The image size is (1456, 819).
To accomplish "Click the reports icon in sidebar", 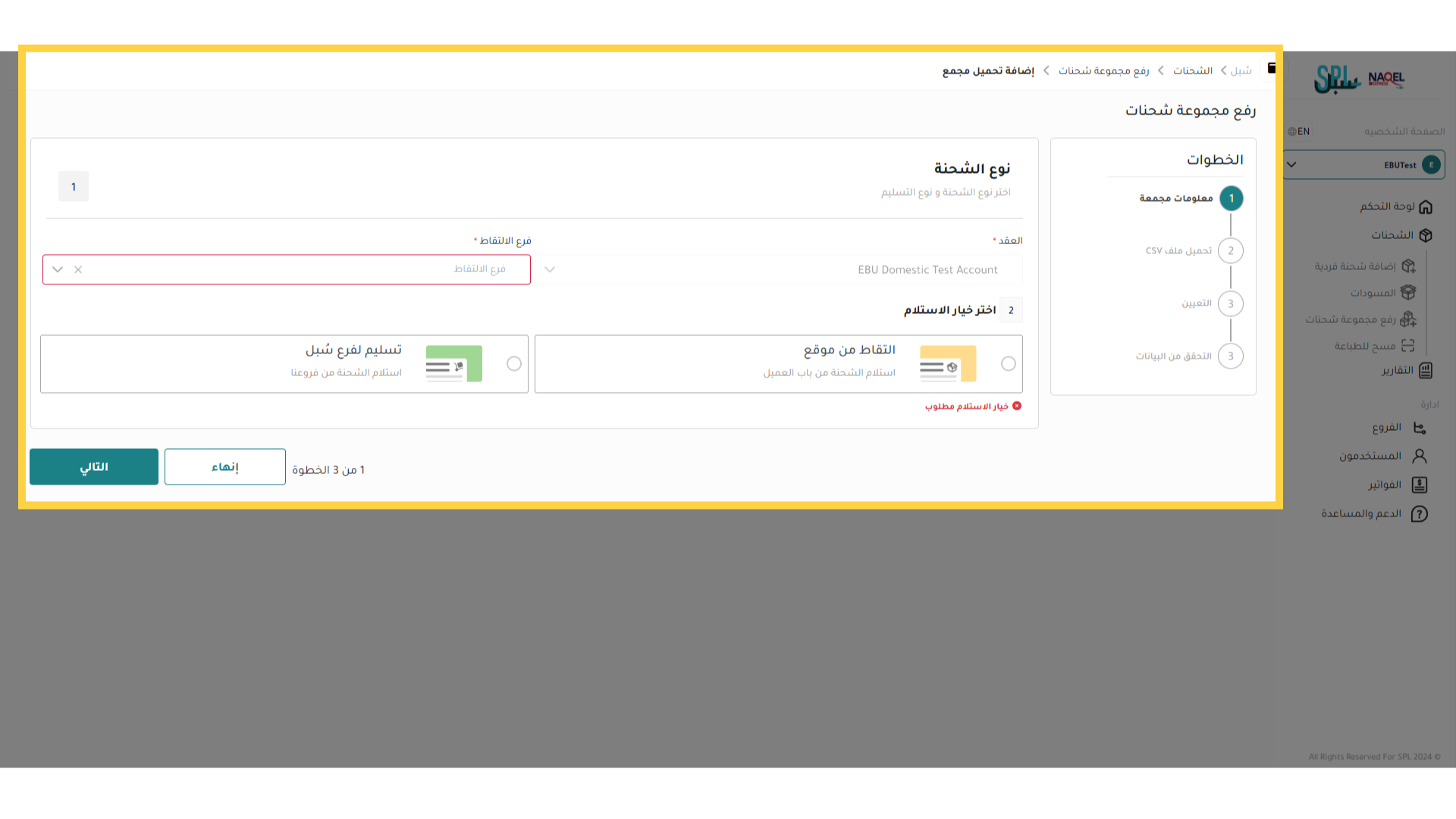I will click(1426, 370).
